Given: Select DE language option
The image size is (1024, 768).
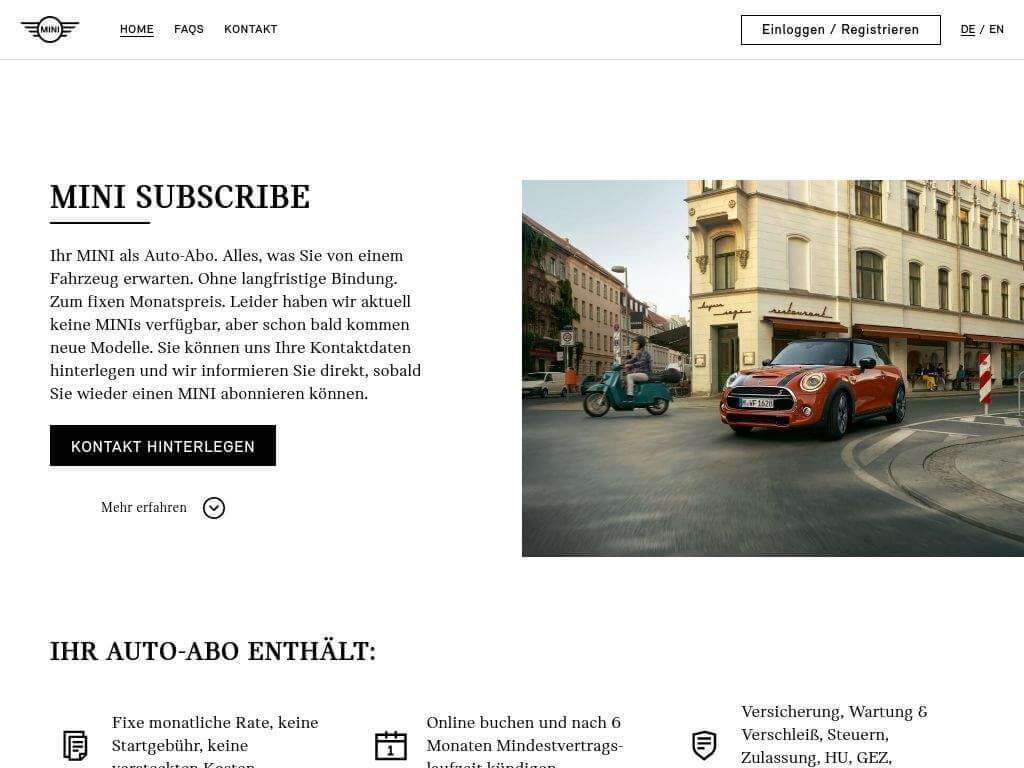Looking at the screenshot, I should click(967, 29).
